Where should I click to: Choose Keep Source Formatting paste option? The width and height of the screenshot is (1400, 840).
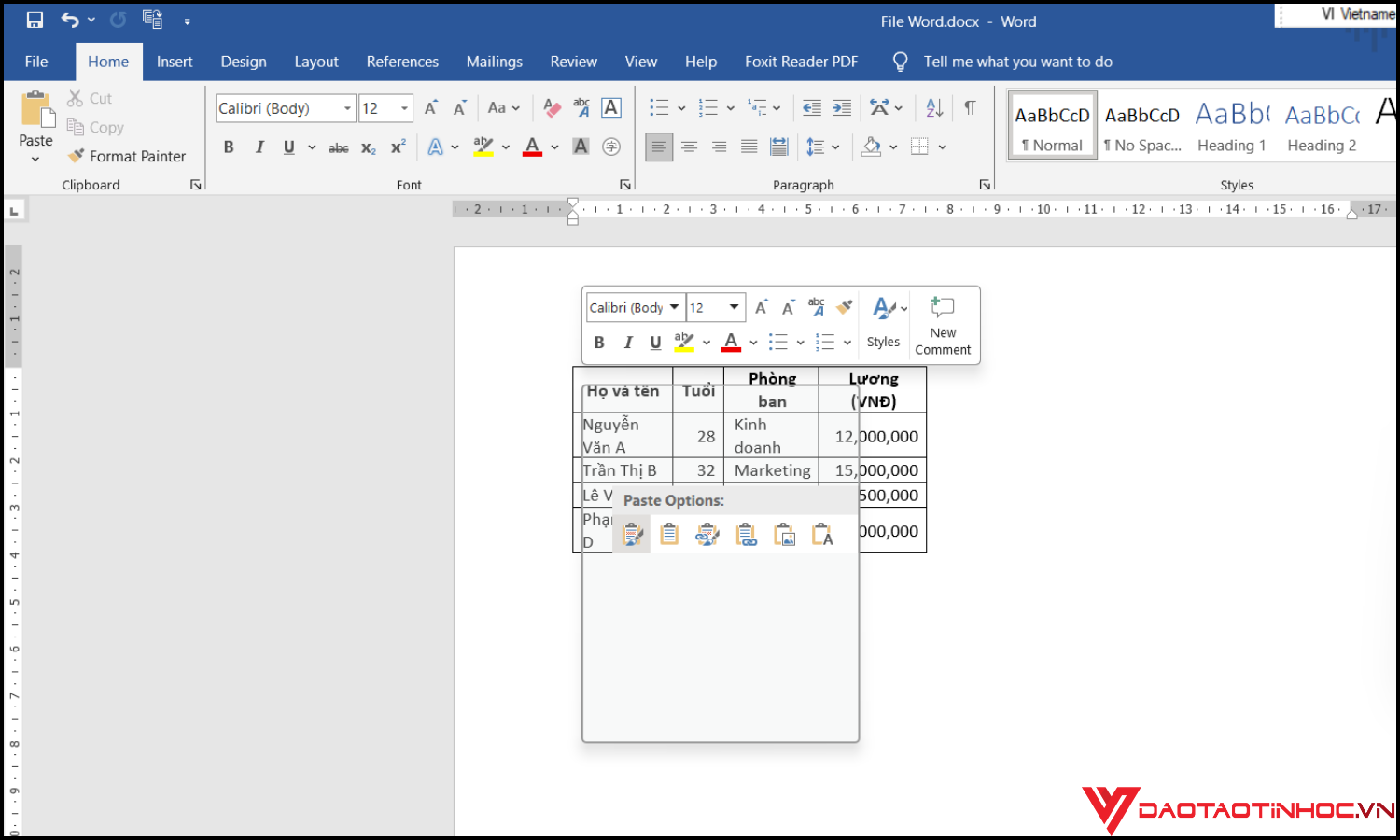tap(632, 535)
